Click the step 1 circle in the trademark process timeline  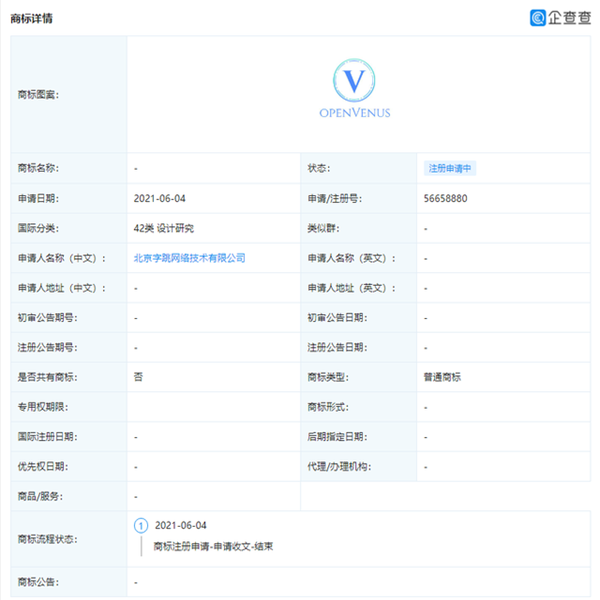click(x=141, y=525)
